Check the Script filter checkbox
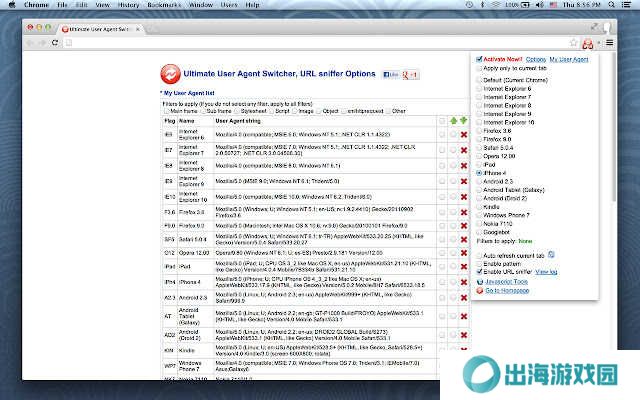The image size is (640, 400). [271, 111]
